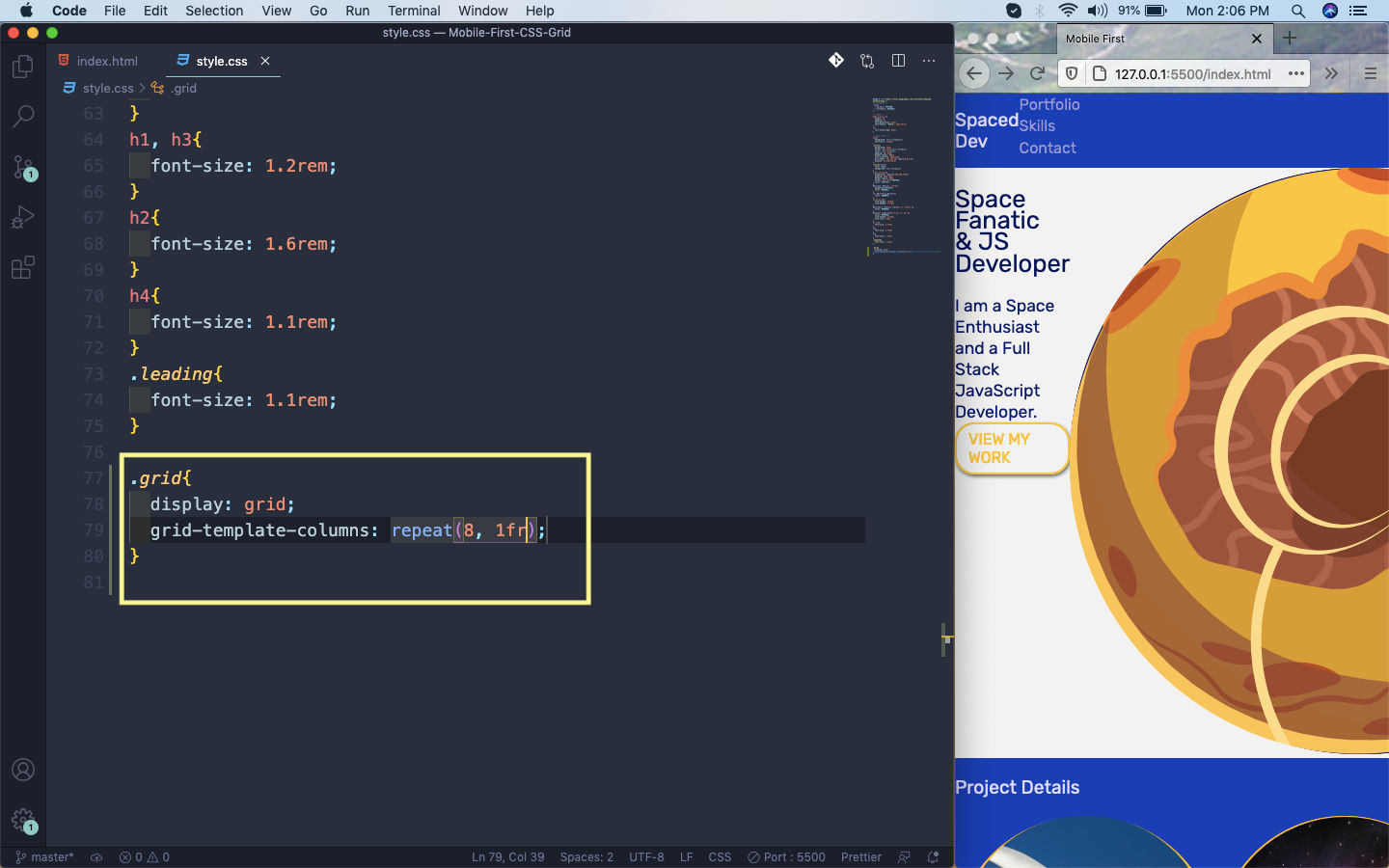Toggle Live Server Port : 5500
This screenshot has height=868, width=1389.
pyautogui.click(x=786, y=856)
